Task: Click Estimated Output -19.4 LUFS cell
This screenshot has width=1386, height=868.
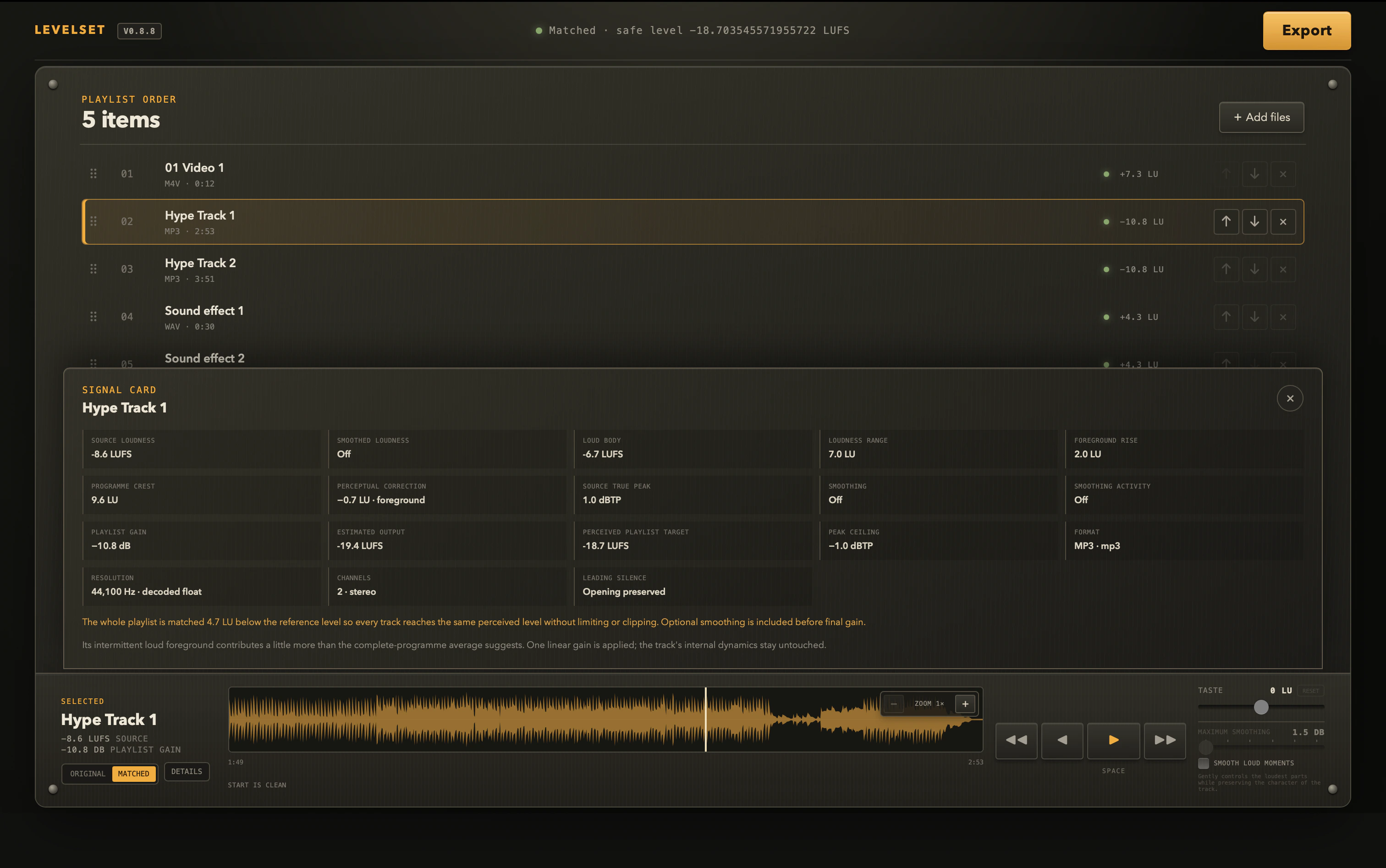Action: [x=448, y=541]
